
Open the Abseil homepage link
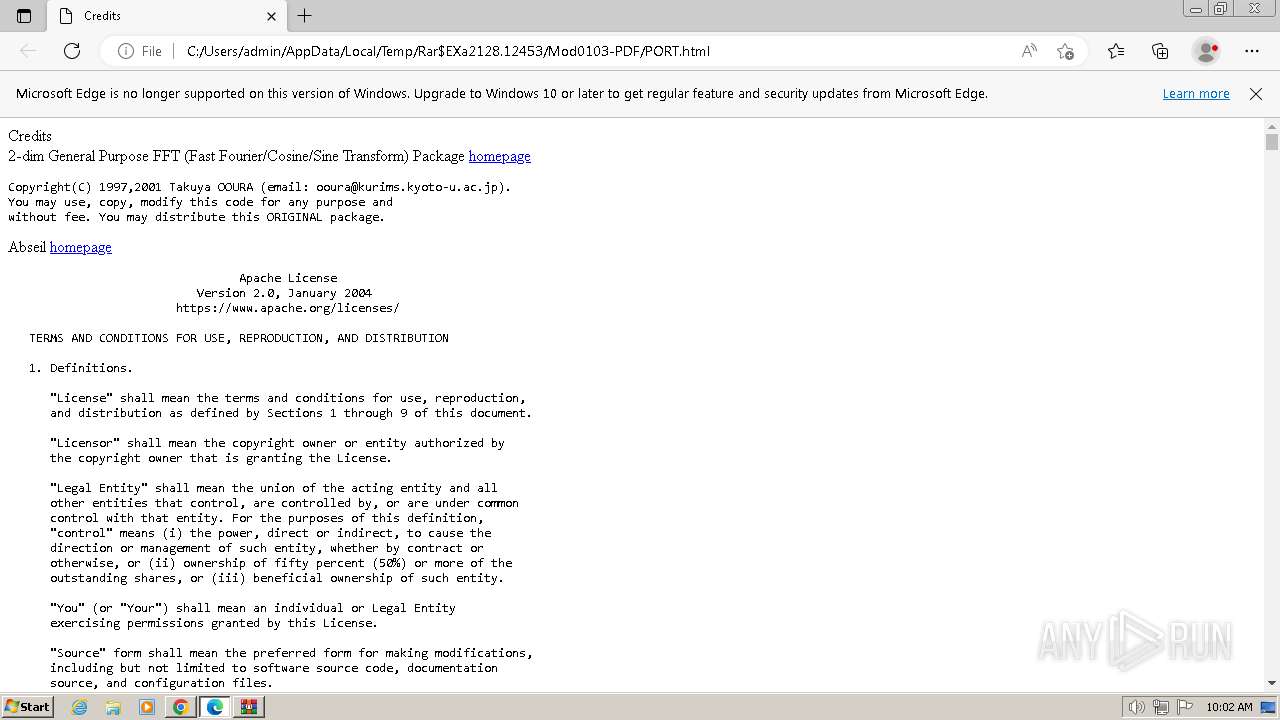[x=81, y=247]
